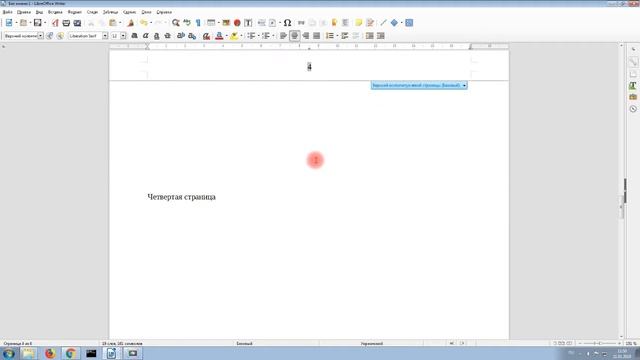This screenshot has width=640, height=360.
Task: Open Print Preview from toolbar
Action: click(77, 23)
